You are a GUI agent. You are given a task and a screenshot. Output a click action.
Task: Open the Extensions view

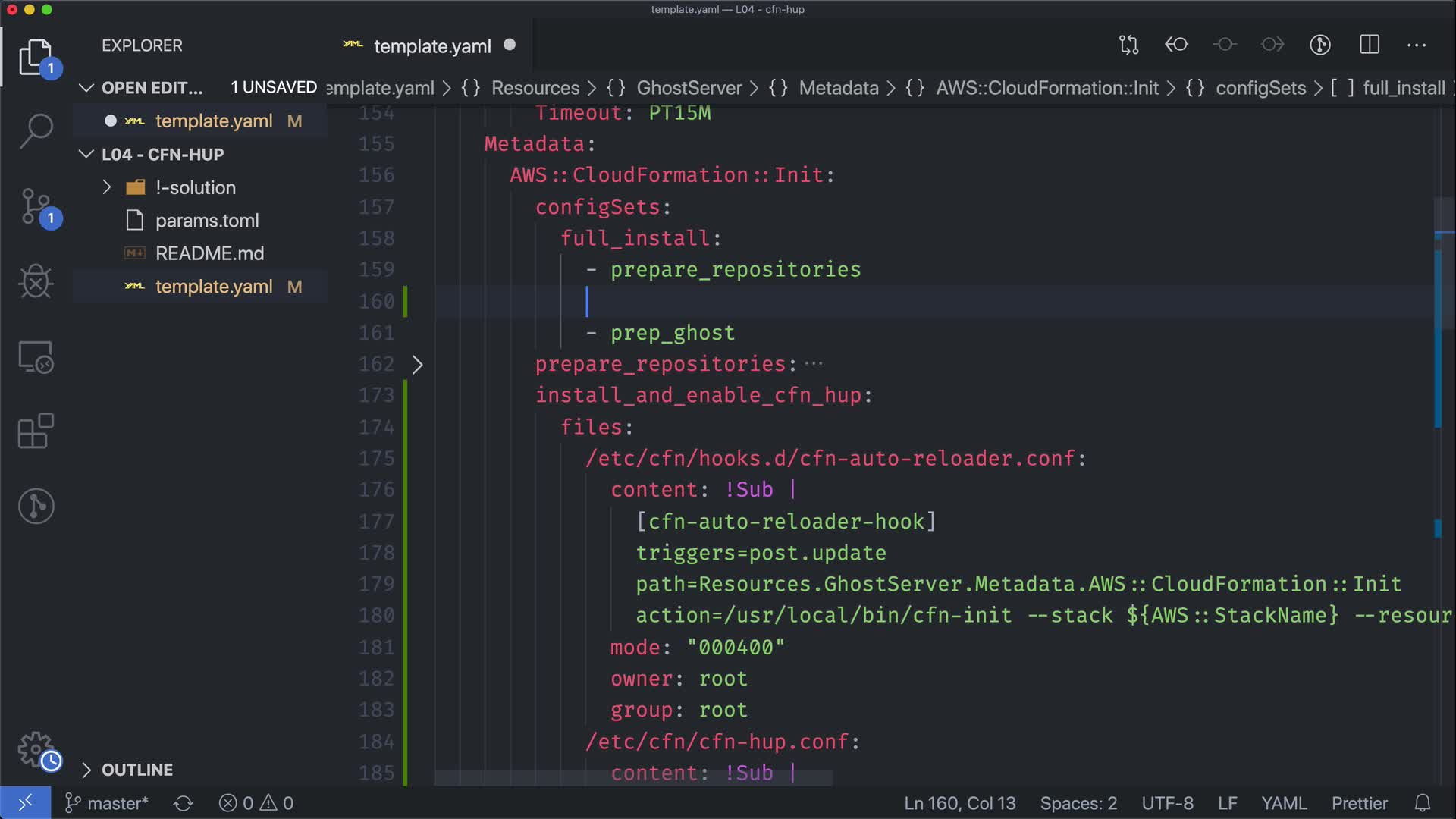tap(36, 431)
